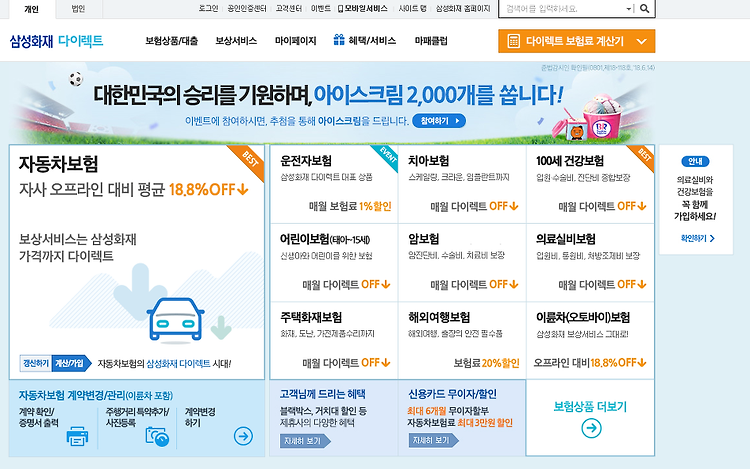Open the 사이트맵 link
Image resolution: width=750 pixels, height=469 pixels.
coord(412,9)
